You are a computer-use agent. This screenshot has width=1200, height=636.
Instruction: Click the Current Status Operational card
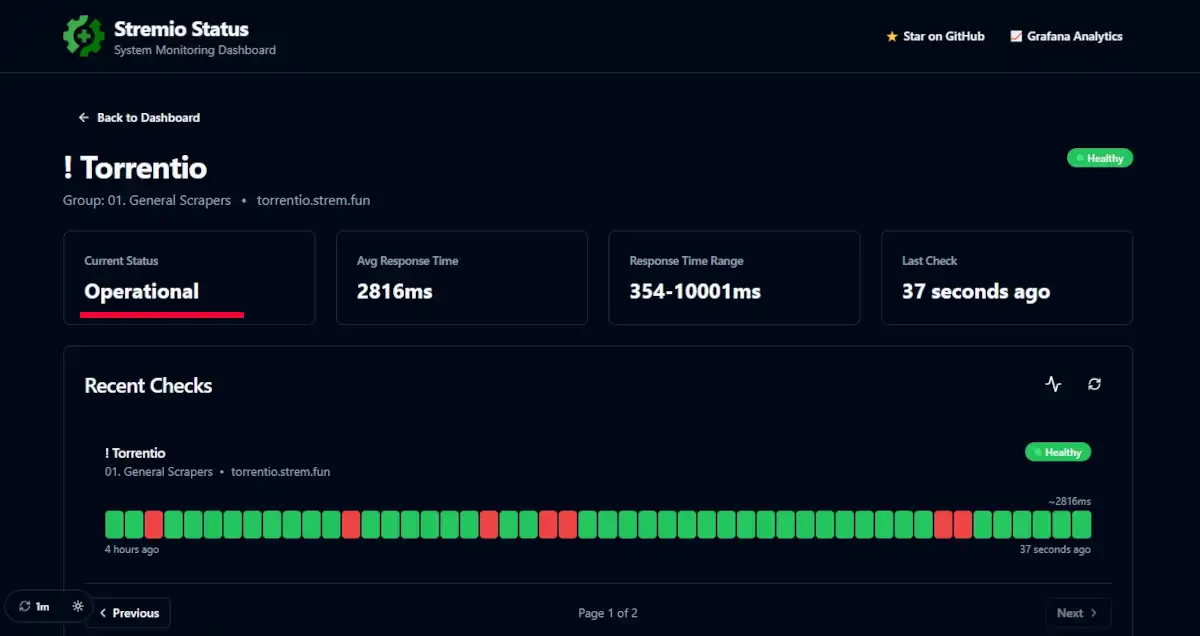click(x=189, y=278)
